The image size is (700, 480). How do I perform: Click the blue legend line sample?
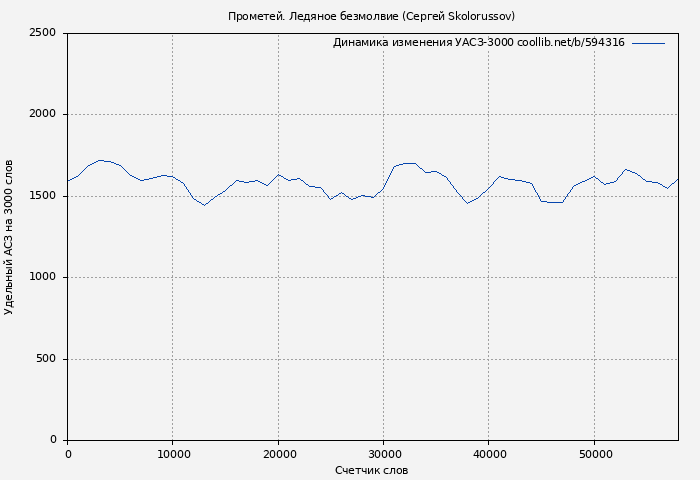(648, 43)
